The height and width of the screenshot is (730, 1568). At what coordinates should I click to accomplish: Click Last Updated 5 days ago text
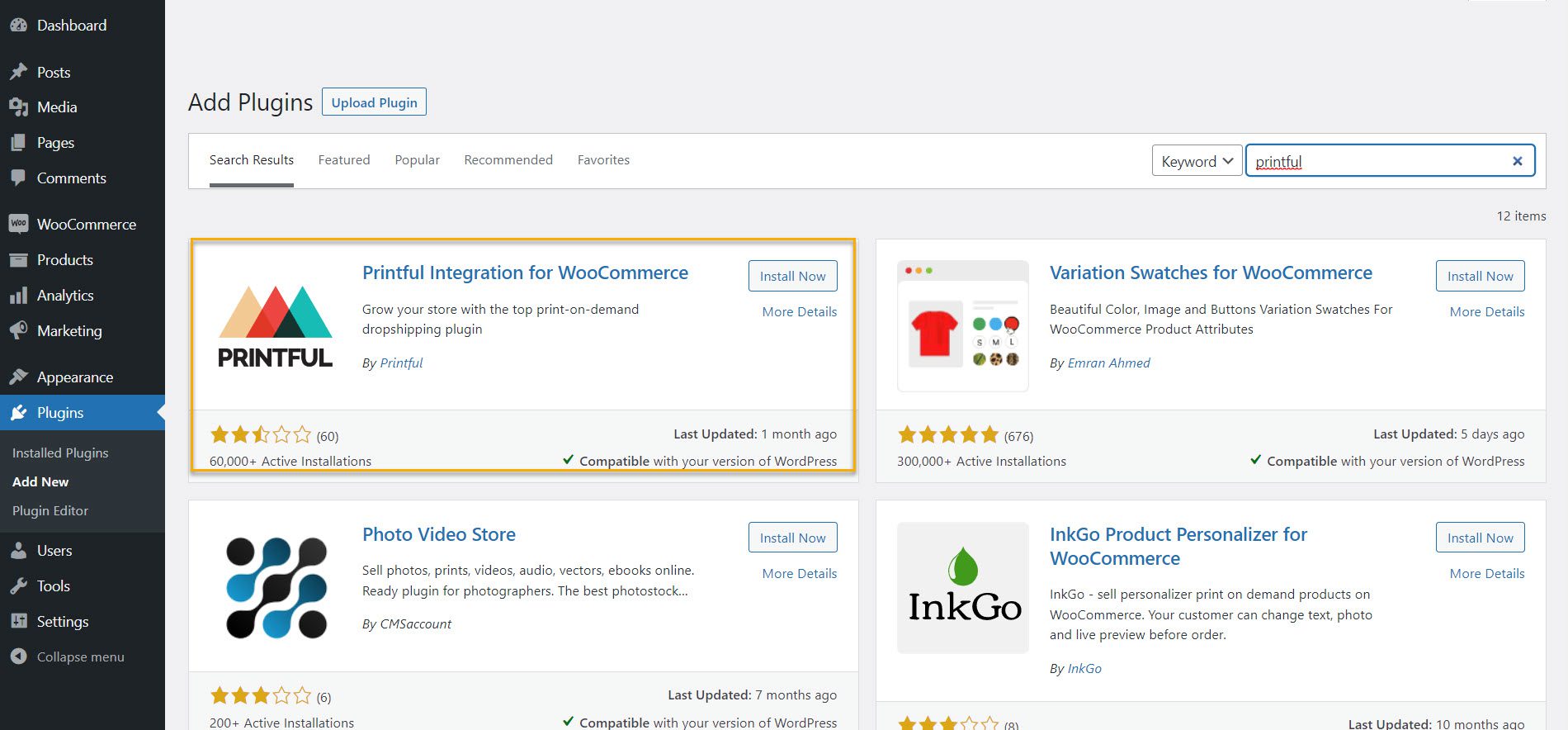coord(1448,434)
